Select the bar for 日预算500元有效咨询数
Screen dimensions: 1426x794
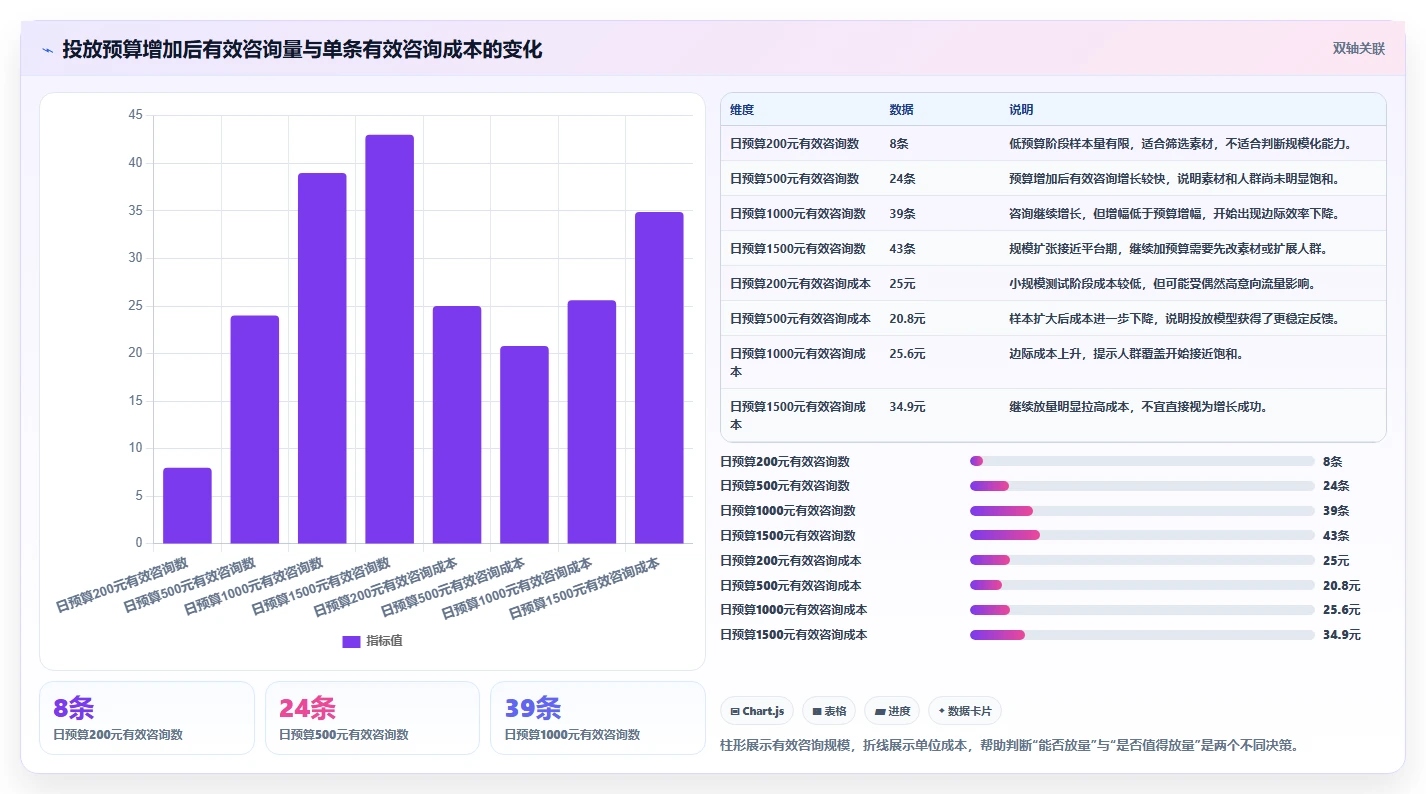(255, 430)
